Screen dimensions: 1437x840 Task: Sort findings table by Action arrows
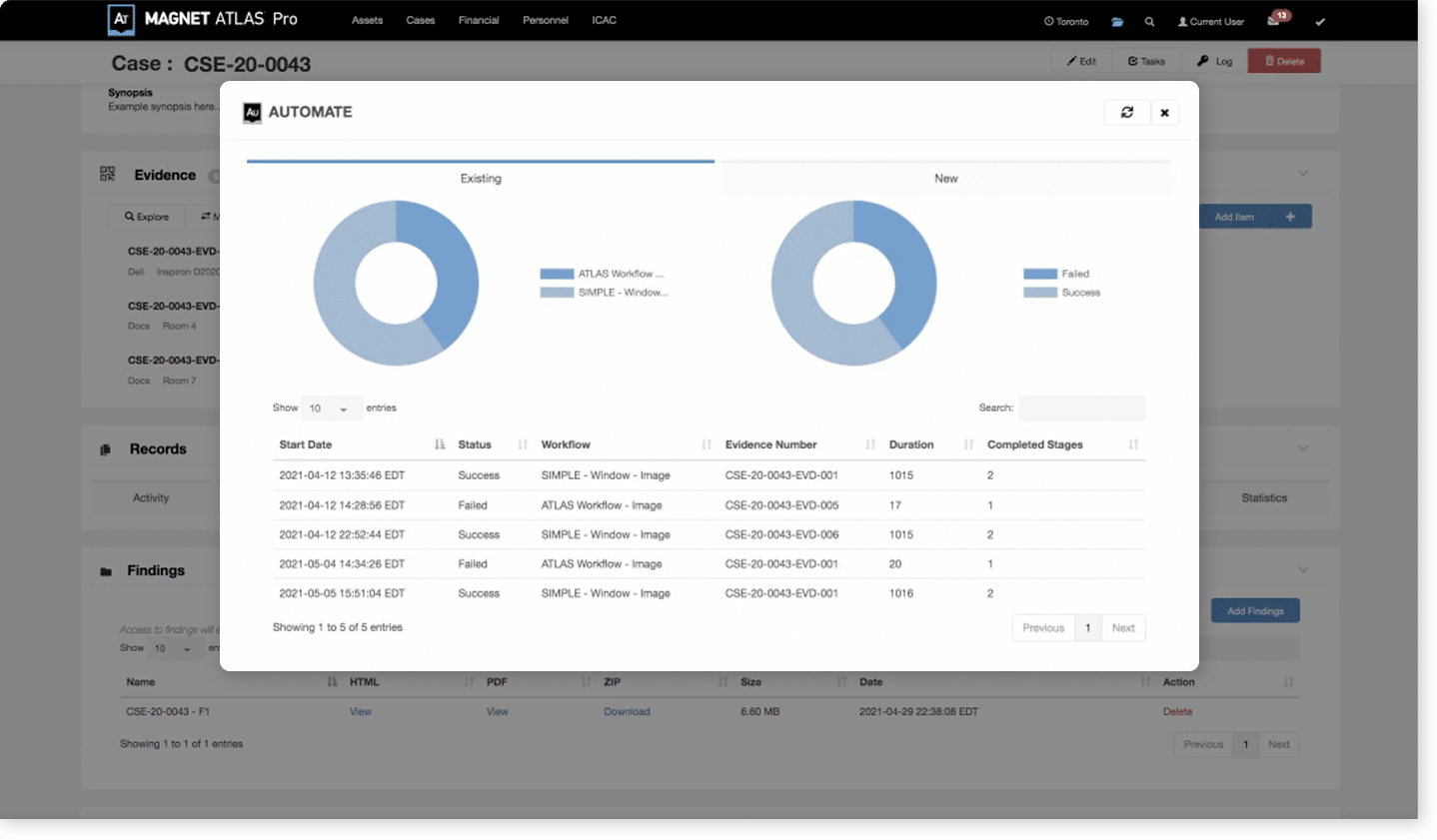[x=1288, y=682]
